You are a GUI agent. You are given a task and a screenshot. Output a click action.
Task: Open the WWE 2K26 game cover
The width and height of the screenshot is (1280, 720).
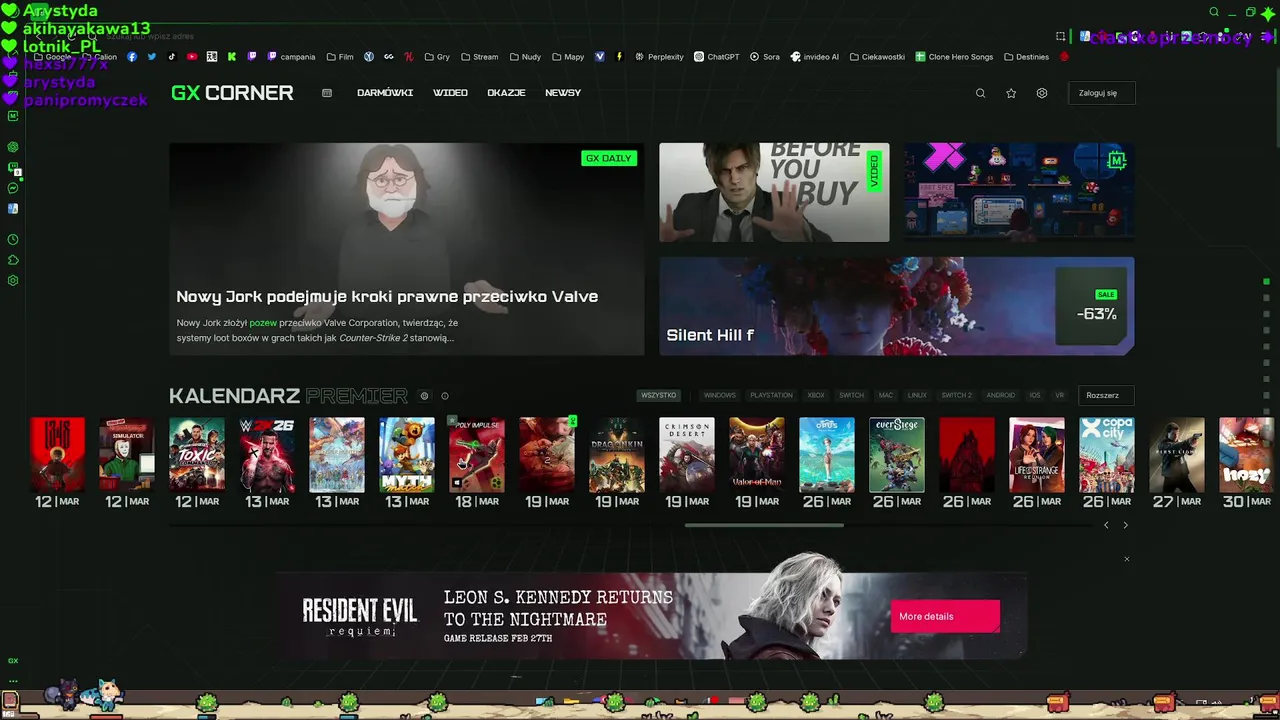[x=267, y=455]
